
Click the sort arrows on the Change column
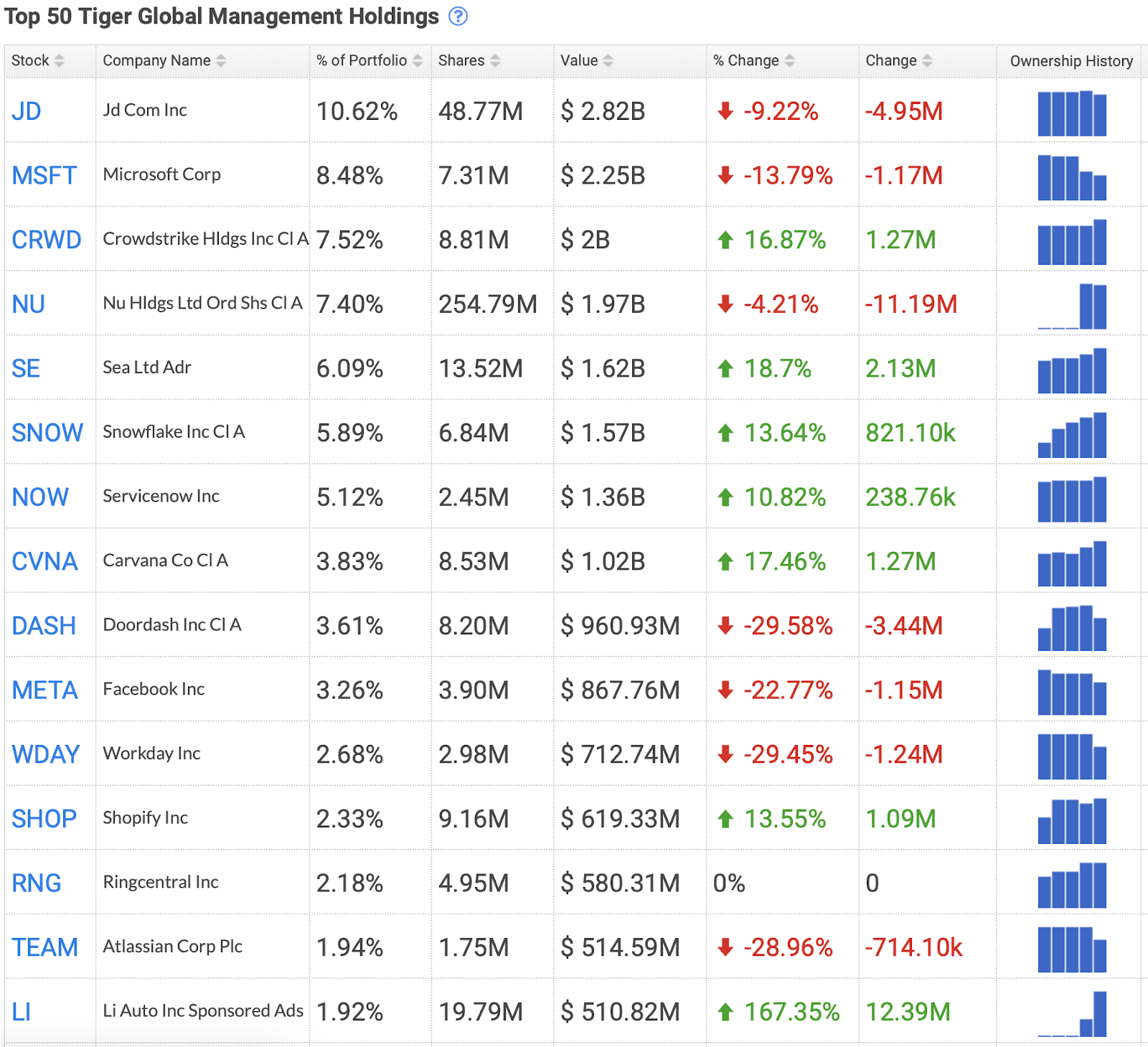927,61
